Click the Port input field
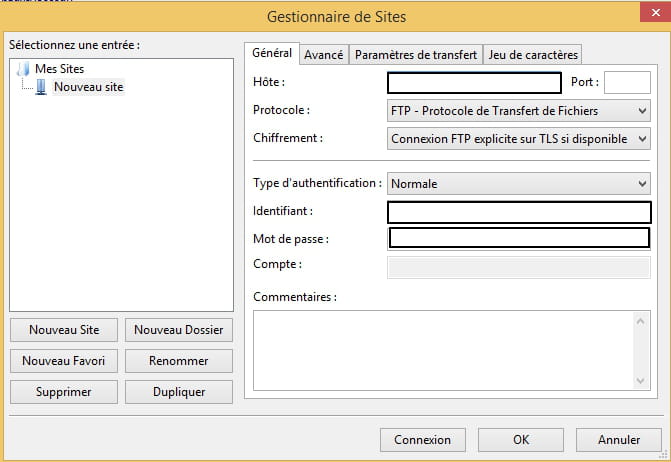 627,83
